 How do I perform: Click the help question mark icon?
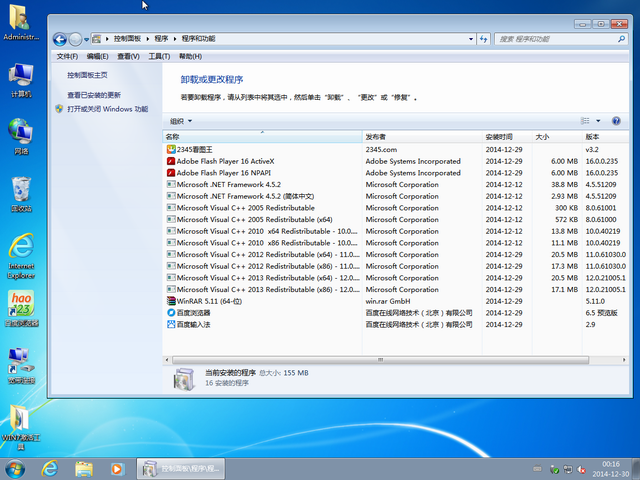[616, 121]
